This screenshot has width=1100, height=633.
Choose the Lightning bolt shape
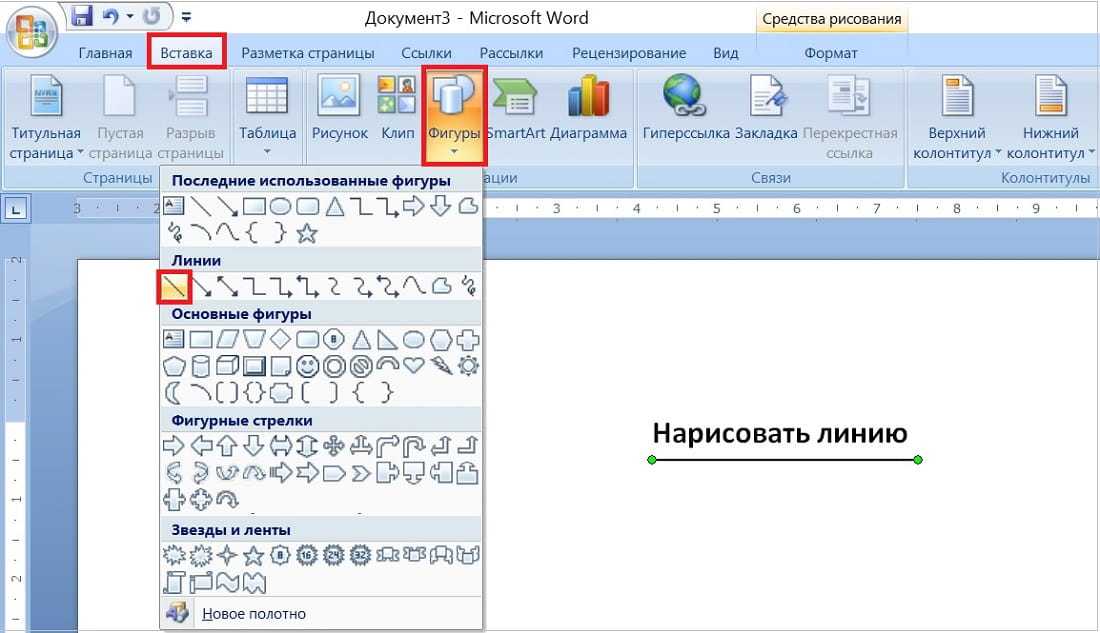point(441,366)
